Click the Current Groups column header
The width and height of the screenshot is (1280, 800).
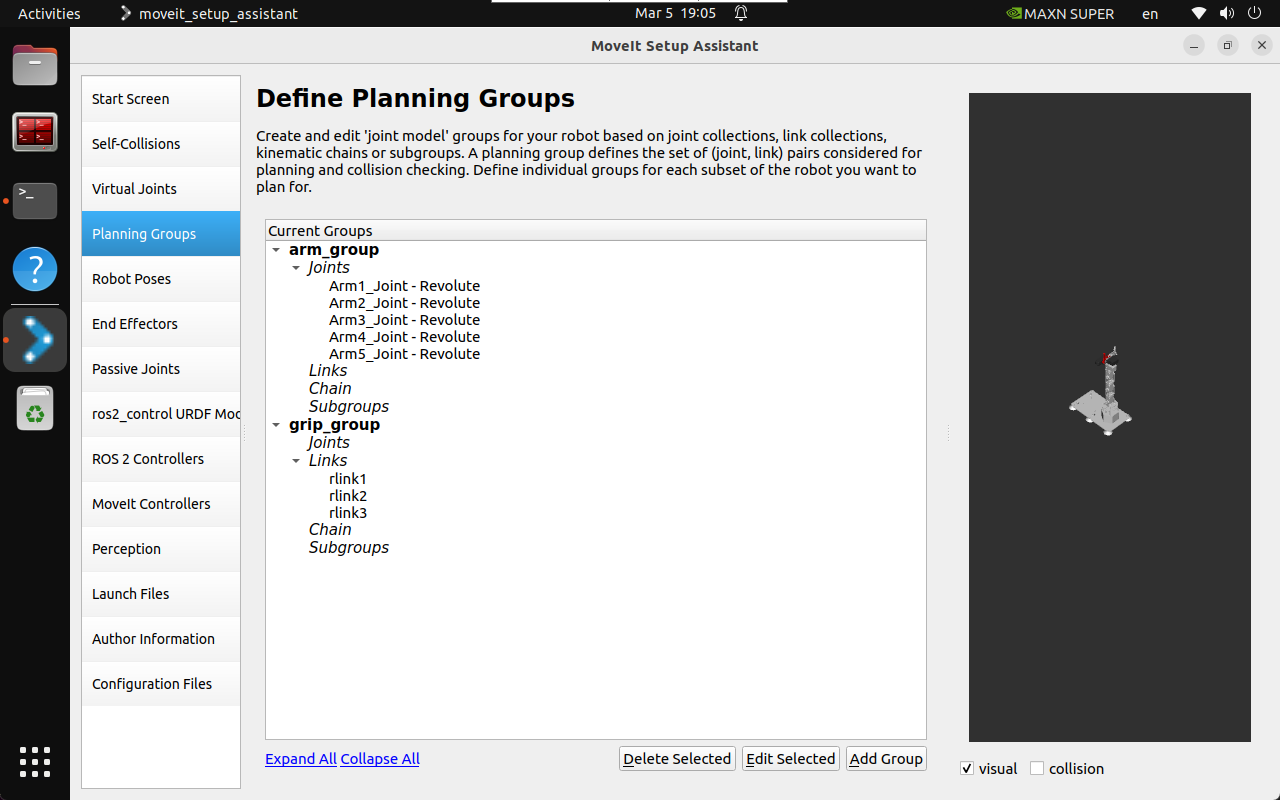point(596,231)
